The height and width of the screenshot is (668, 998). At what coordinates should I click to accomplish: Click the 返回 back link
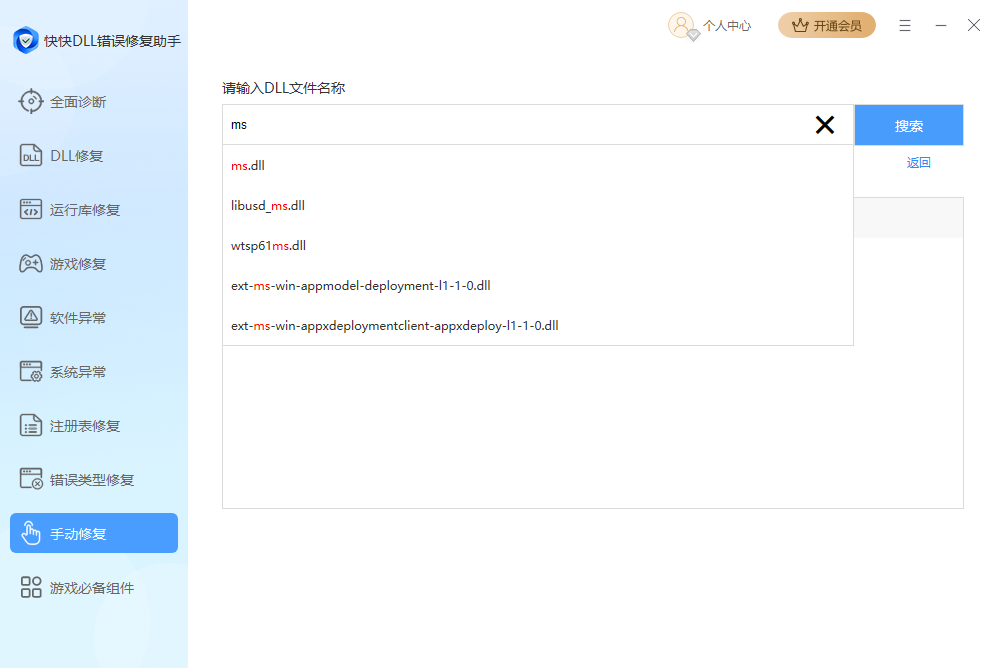tap(918, 163)
